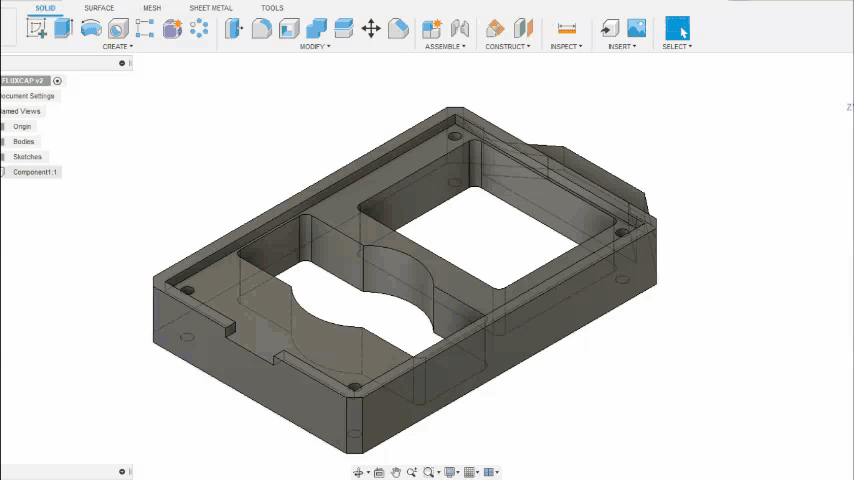Toggle the FLUXCAP v2 activate radio button
The height and width of the screenshot is (480, 854).
57,81
